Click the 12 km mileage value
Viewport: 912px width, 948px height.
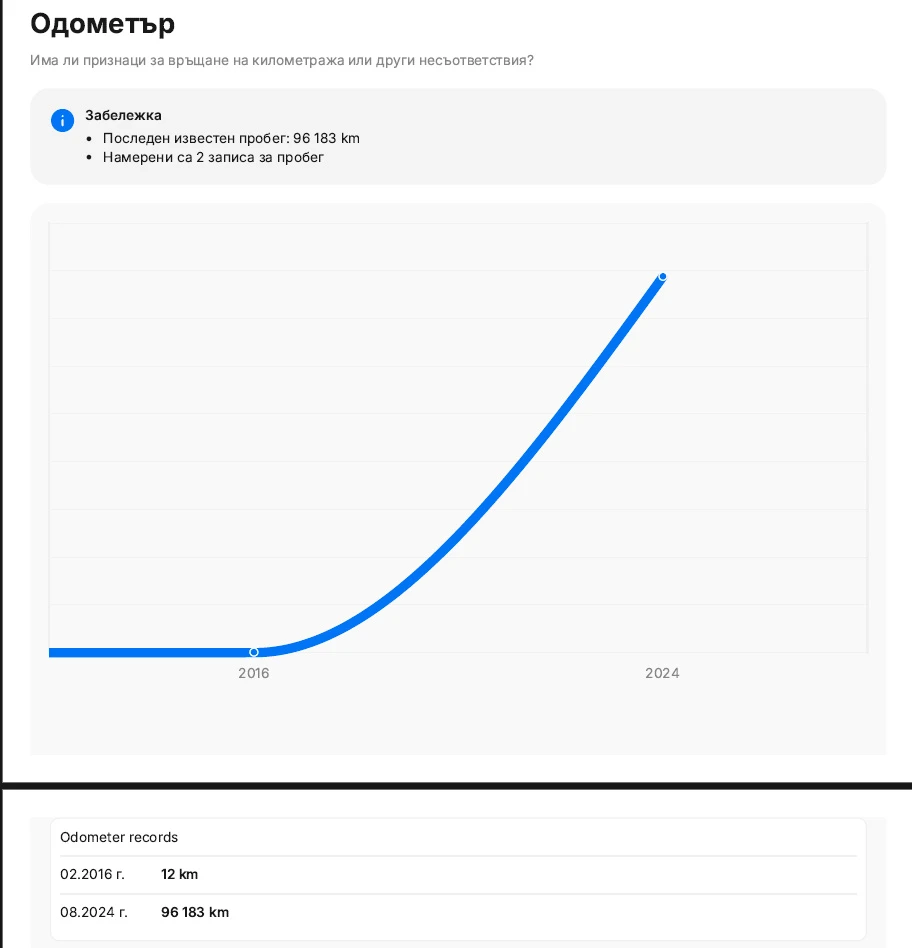180,874
